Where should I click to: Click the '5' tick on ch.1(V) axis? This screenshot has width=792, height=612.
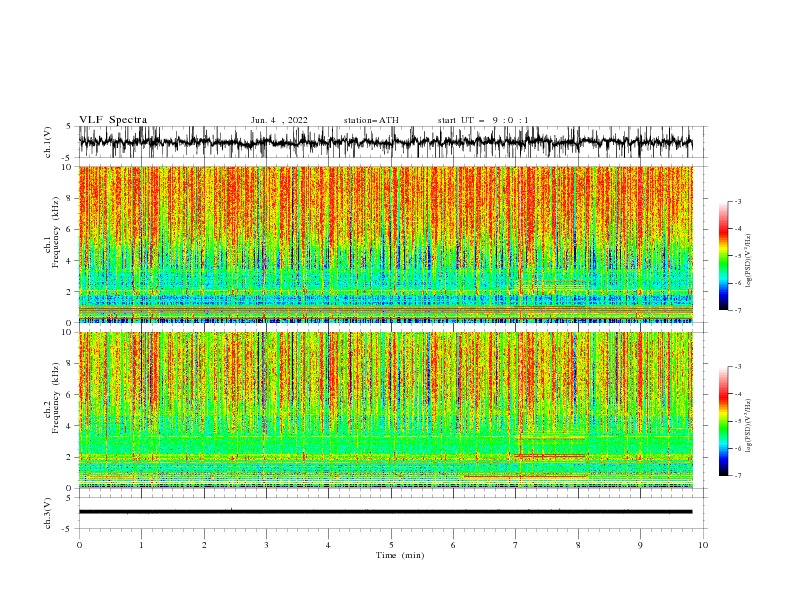pos(69,126)
